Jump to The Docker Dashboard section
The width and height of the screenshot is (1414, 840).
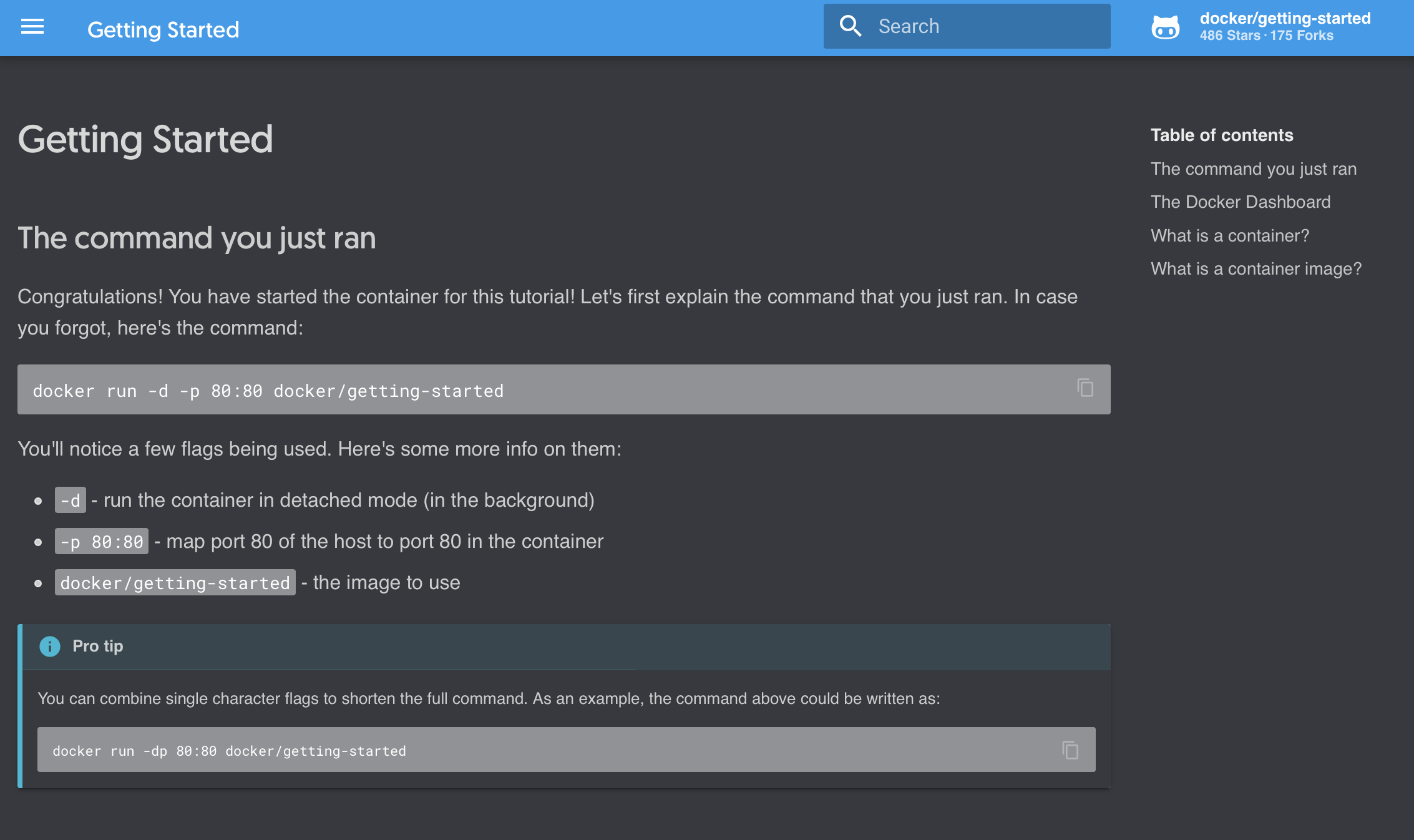click(1240, 202)
